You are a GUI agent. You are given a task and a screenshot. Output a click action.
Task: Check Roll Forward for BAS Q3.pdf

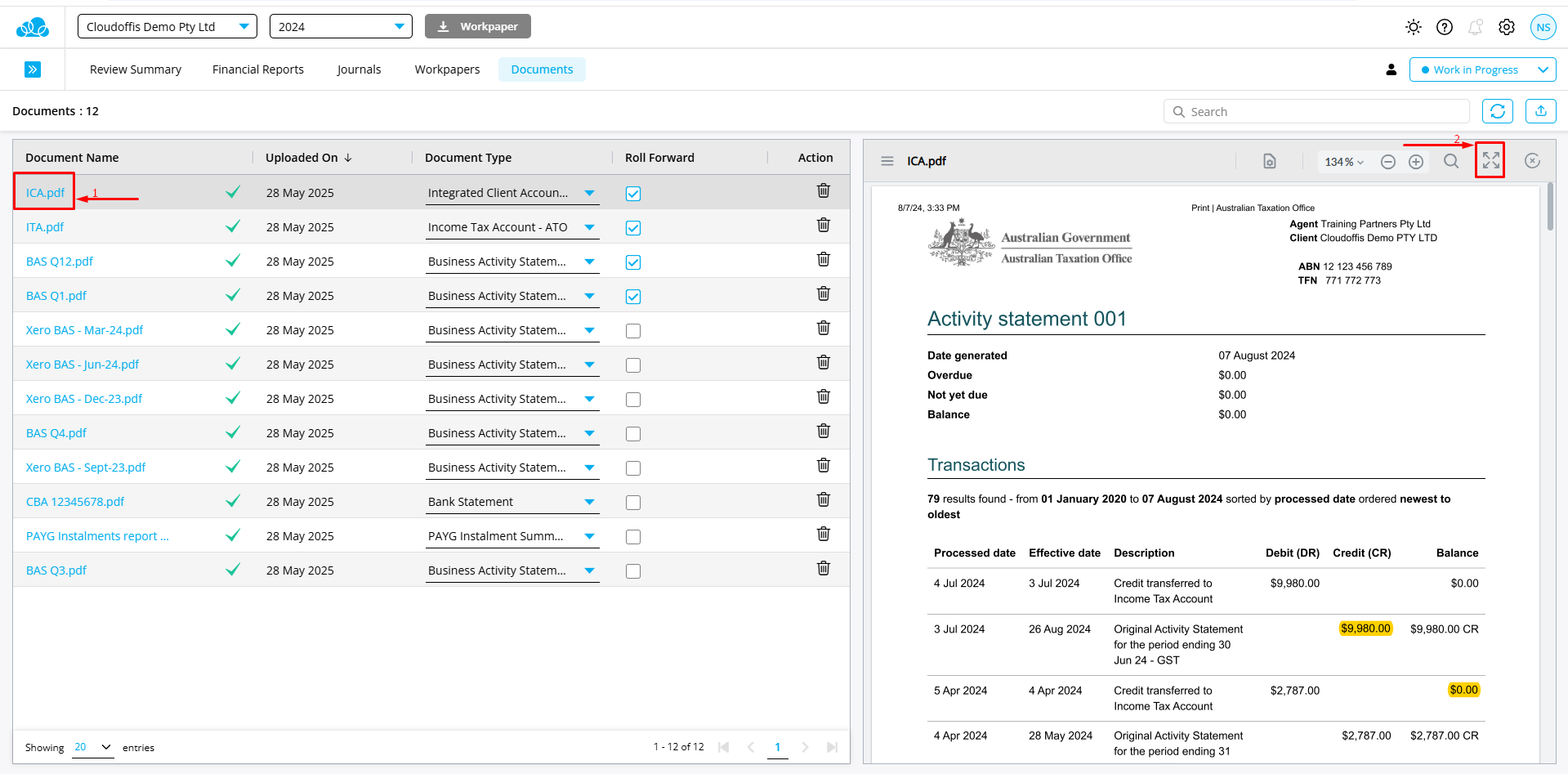[x=633, y=571]
